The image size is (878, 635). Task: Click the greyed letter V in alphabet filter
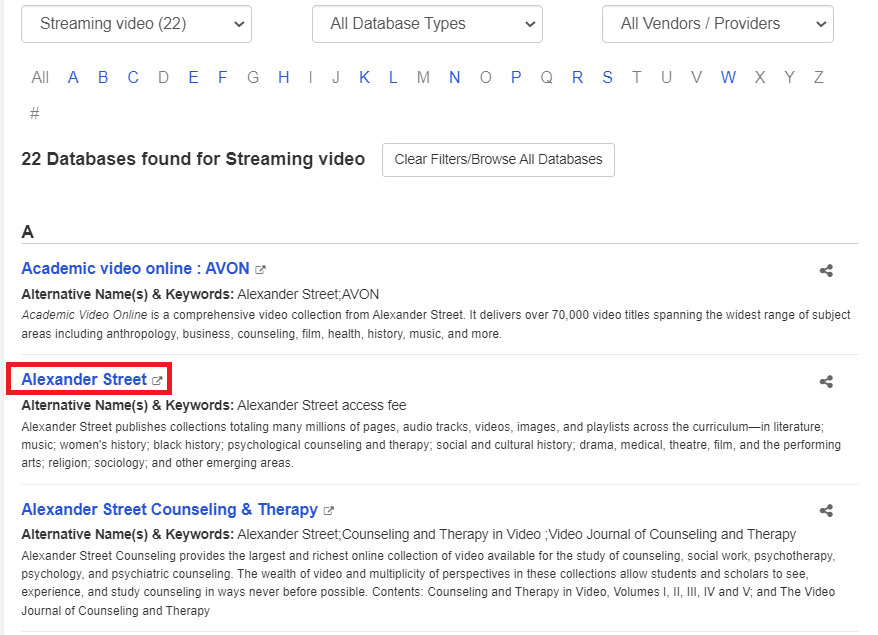pos(696,77)
